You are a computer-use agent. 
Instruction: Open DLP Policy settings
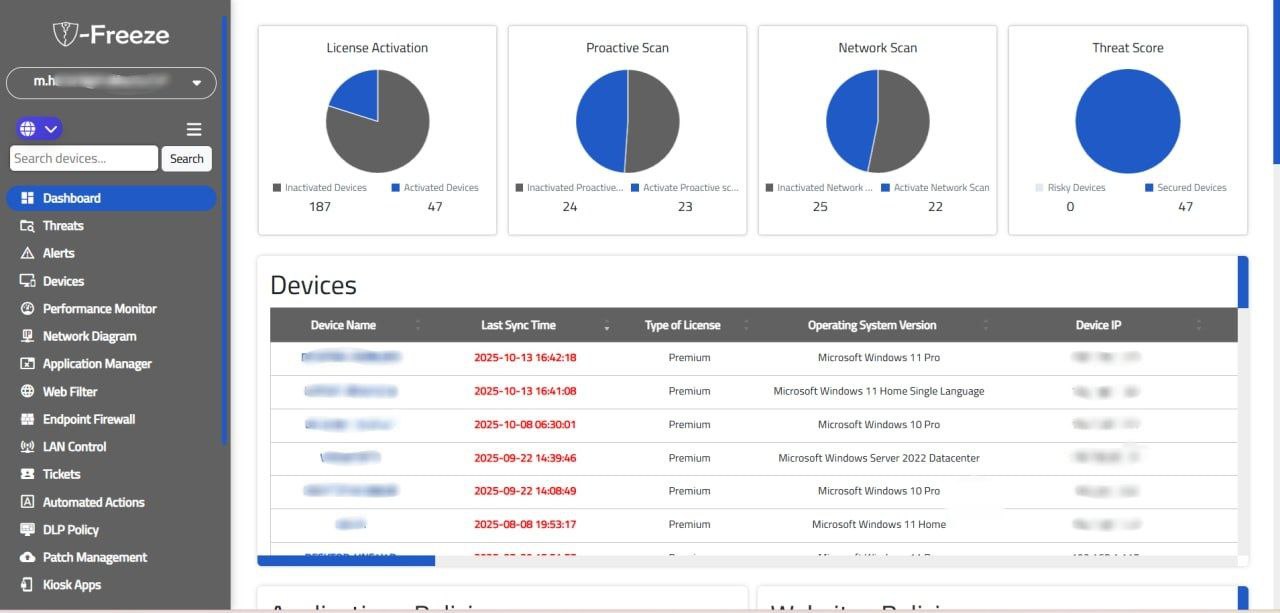(70, 529)
